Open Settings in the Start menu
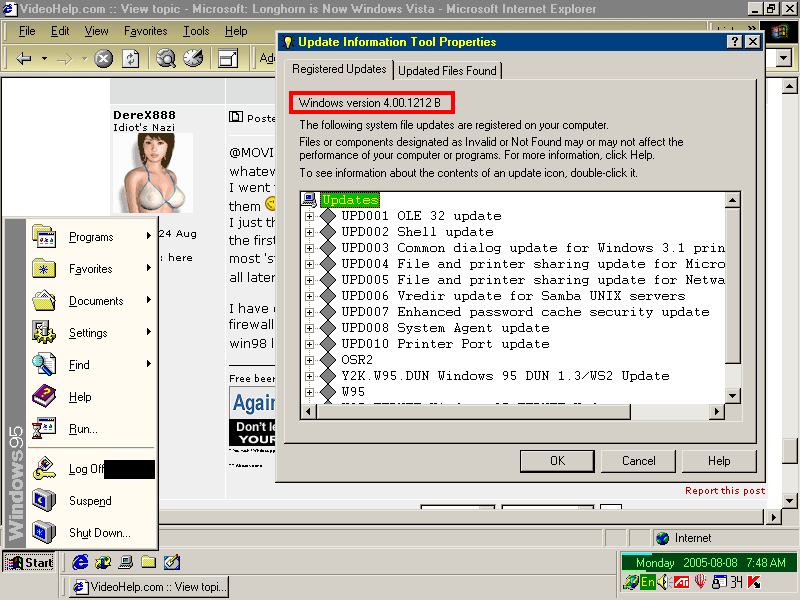The width and height of the screenshot is (800, 600). pyautogui.click(x=92, y=333)
